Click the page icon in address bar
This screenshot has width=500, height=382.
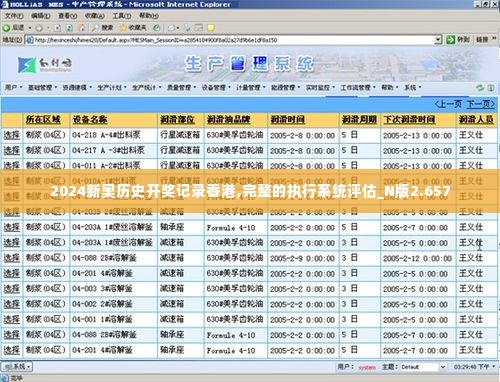[x=30, y=40]
